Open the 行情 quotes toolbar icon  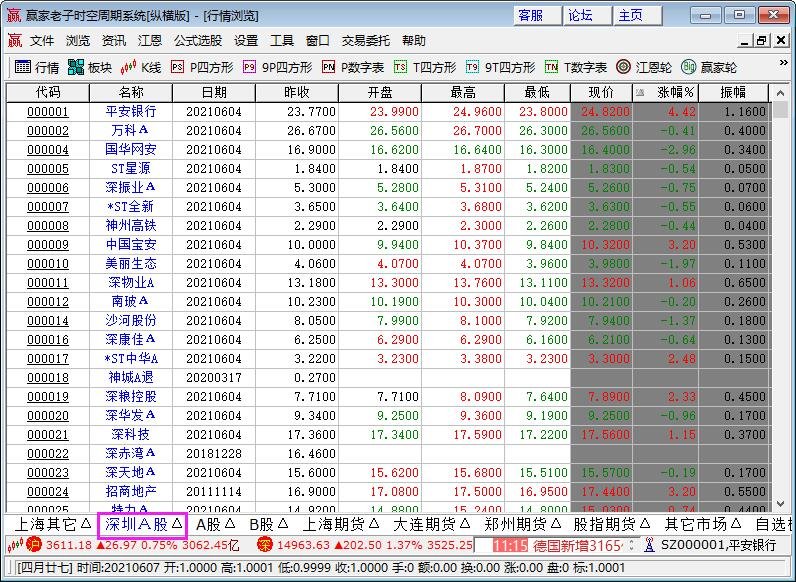23,67
